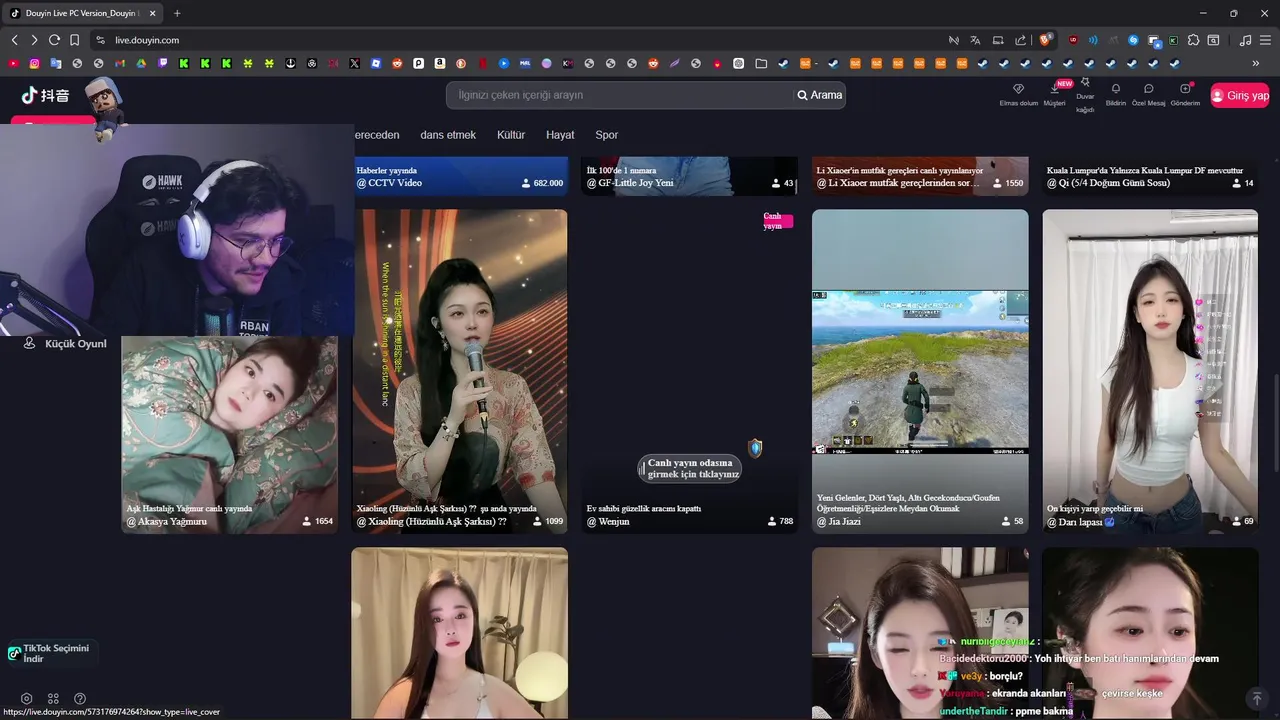
Task: Open Elmas dolum diamond recharge
Action: [x=1019, y=94]
